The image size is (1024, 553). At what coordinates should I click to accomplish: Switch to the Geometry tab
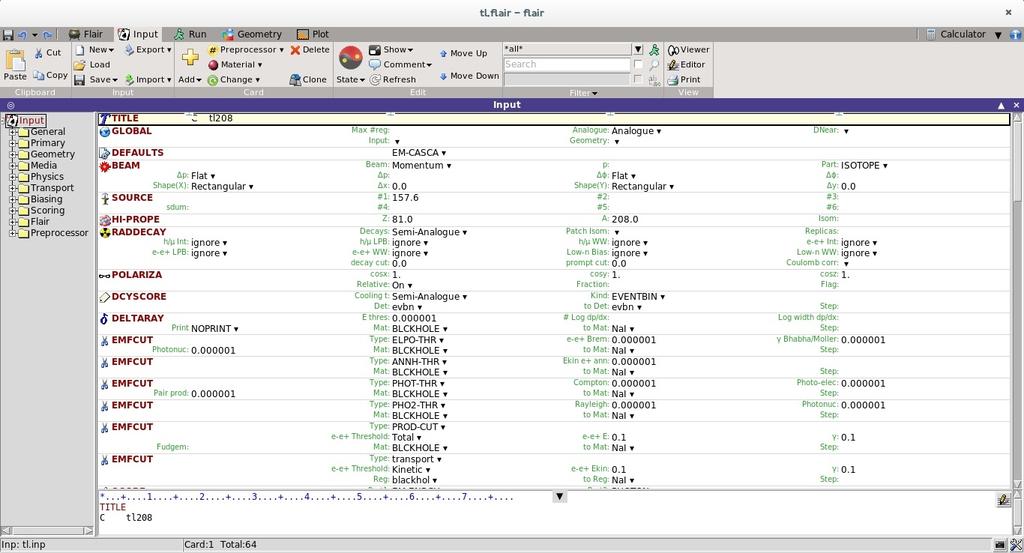(x=251, y=34)
